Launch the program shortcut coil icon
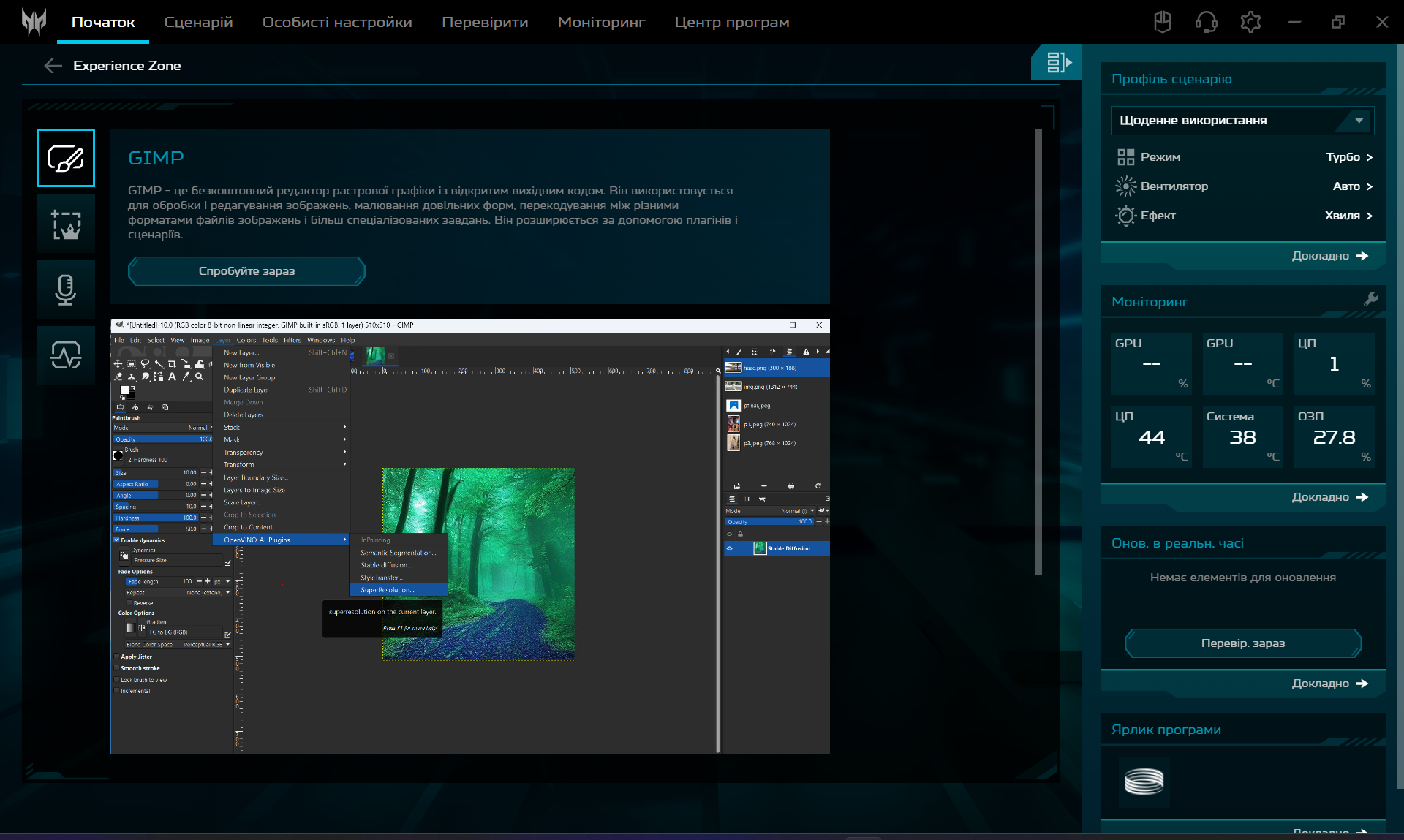The width and height of the screenshot is (1404, 840). point(1144,782)
